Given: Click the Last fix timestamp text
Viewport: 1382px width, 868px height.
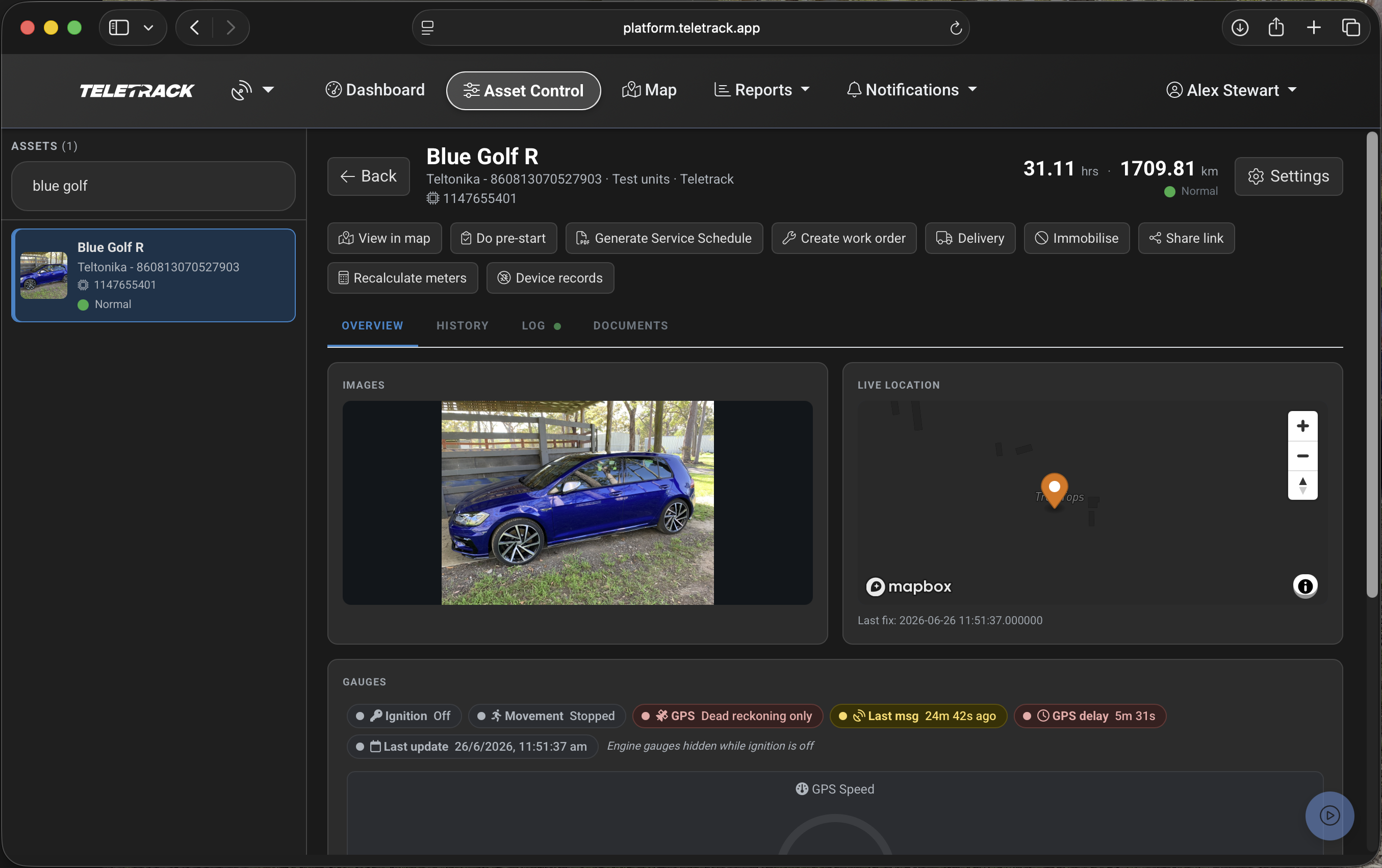Looking at the screenshot, I should pos(950,621).
